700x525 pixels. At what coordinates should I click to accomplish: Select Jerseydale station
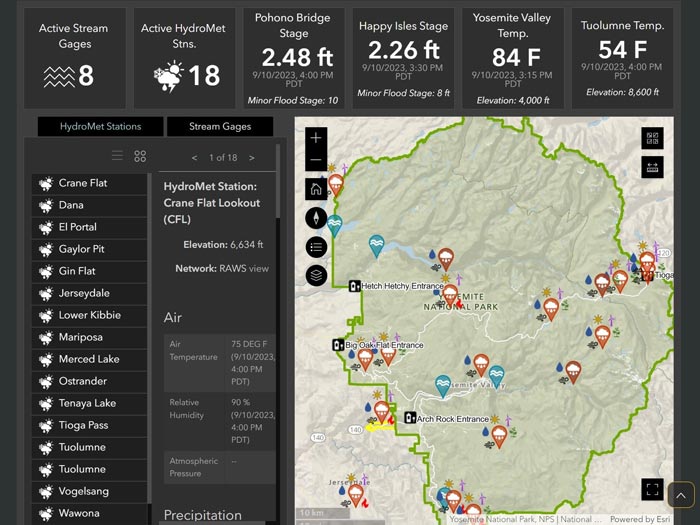click(x=89, y=293)
